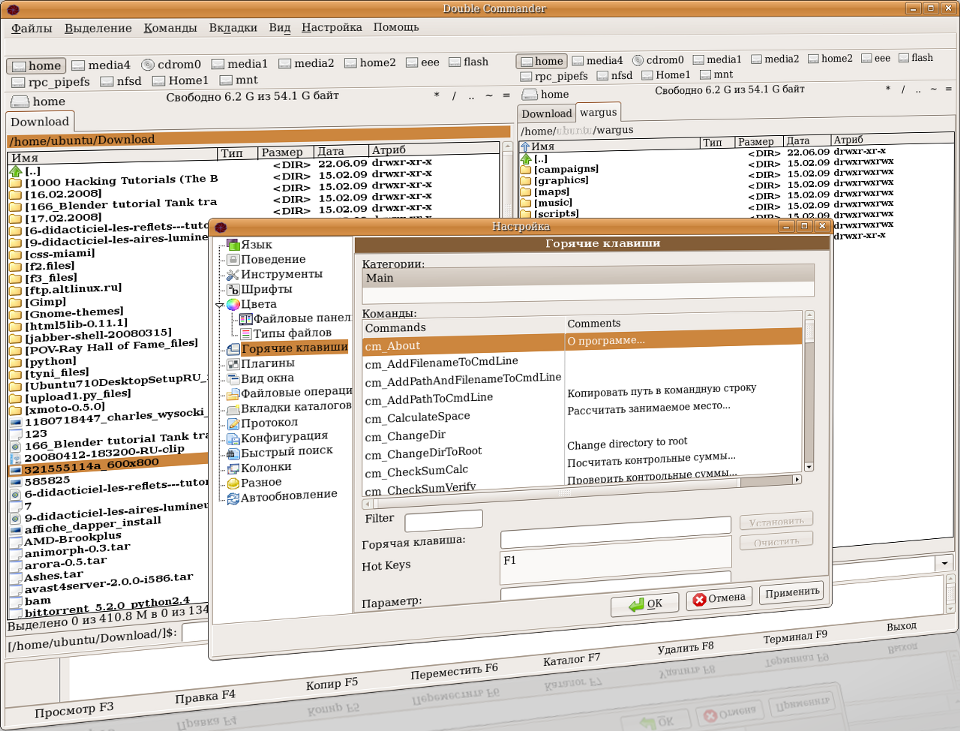The height and width of the screenshot is (731, 960).
Task: Focus the Filter input field
Action: (443, 520)
